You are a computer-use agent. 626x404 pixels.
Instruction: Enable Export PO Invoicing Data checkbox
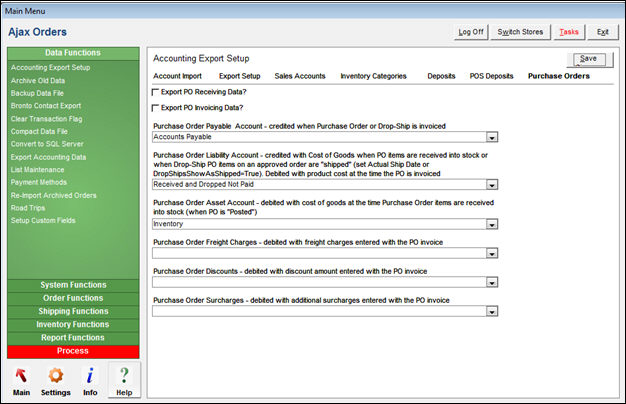[x=156, y=108]
